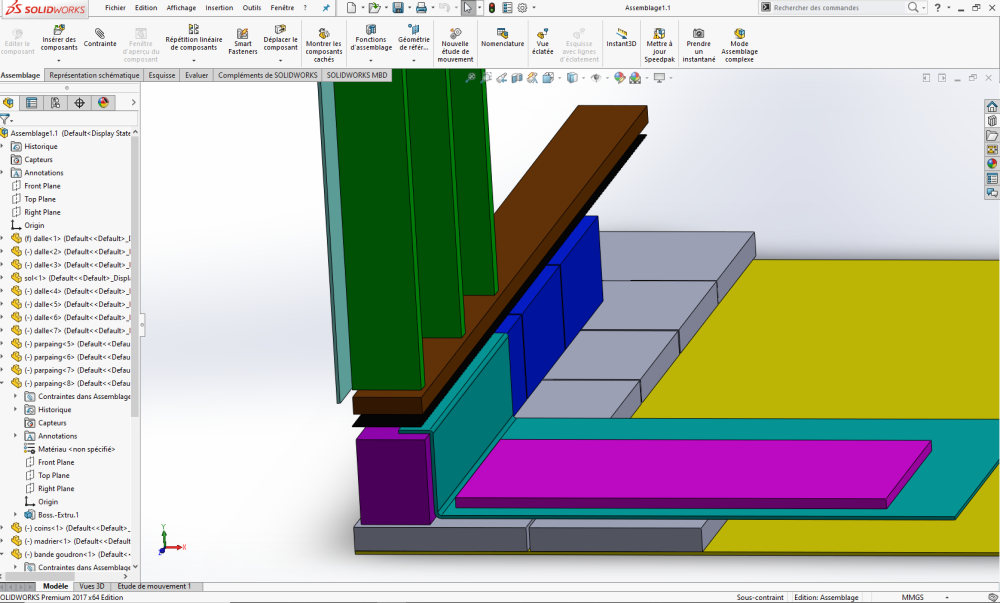Expand more manager tabs chevron
Screen dimensions: 1000x603
point(133,103)
